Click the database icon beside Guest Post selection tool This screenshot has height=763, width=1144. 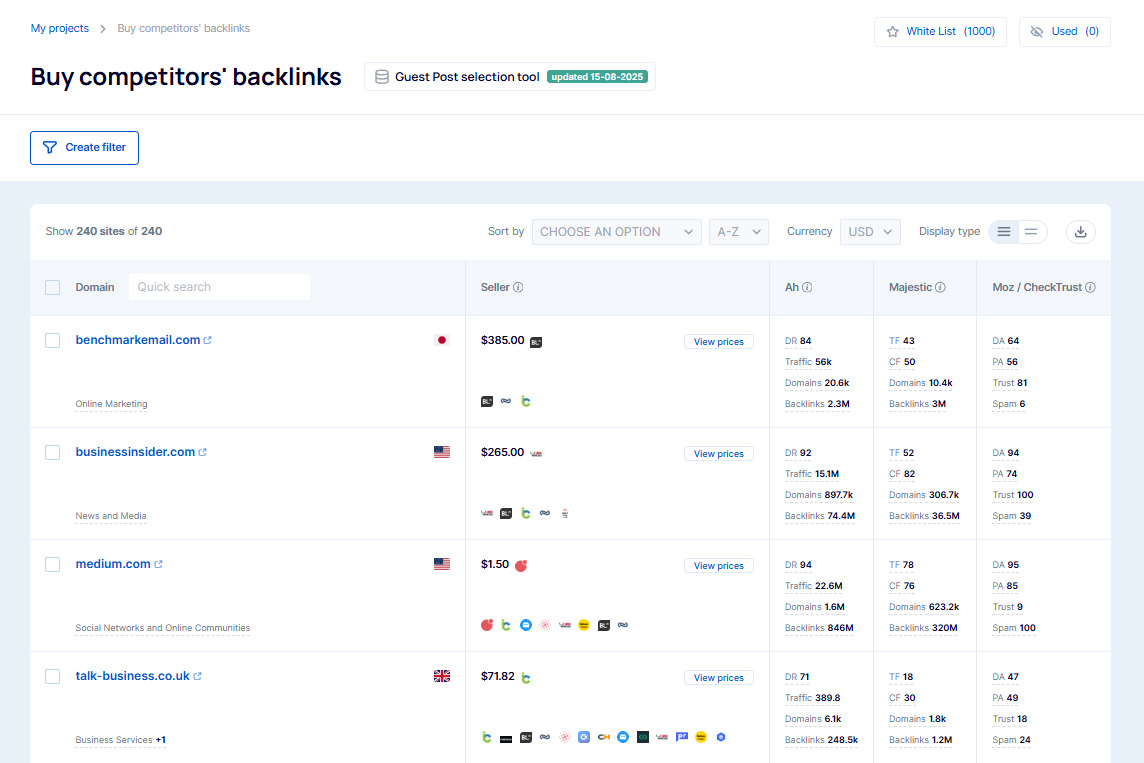382,77
